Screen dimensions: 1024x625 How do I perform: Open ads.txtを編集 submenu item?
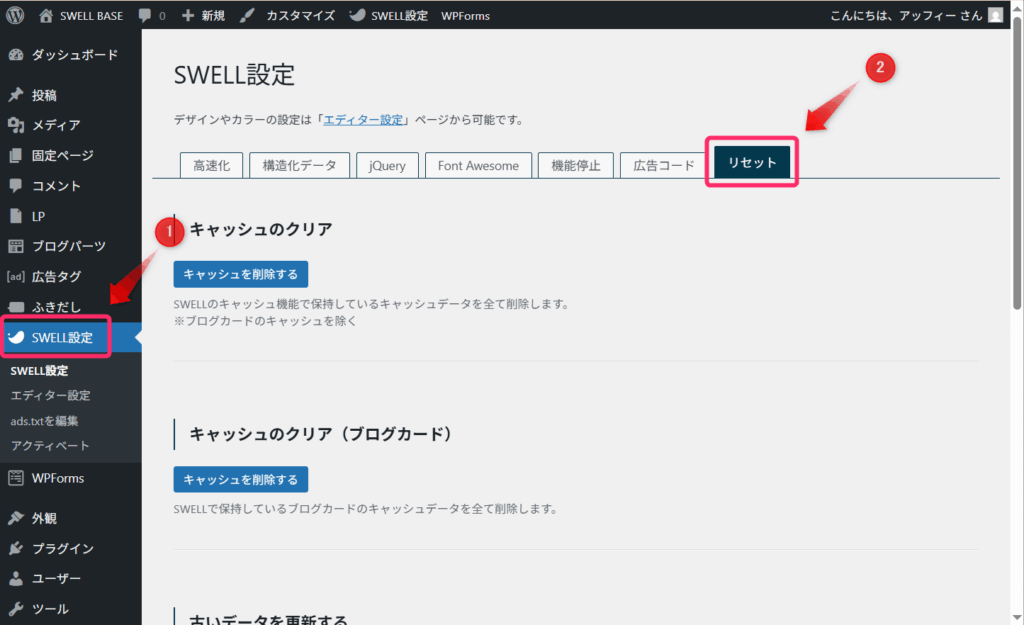point(44,421)
